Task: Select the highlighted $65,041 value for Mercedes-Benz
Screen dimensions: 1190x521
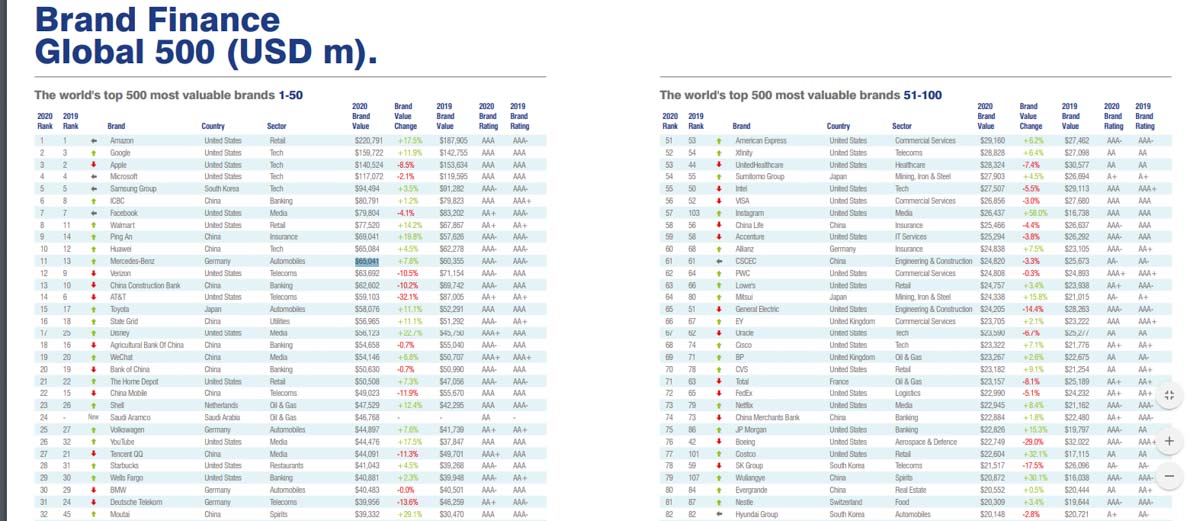Action: click(367, 261)
